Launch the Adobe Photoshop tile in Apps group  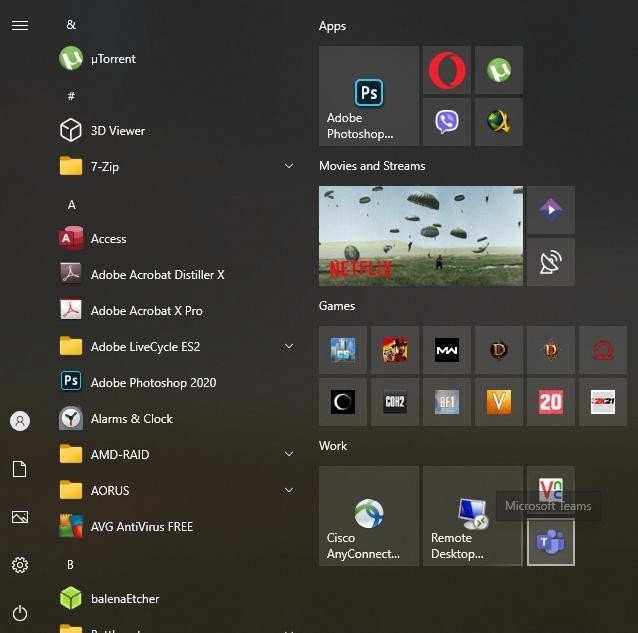pyautogui.click(x=369, y=96)
